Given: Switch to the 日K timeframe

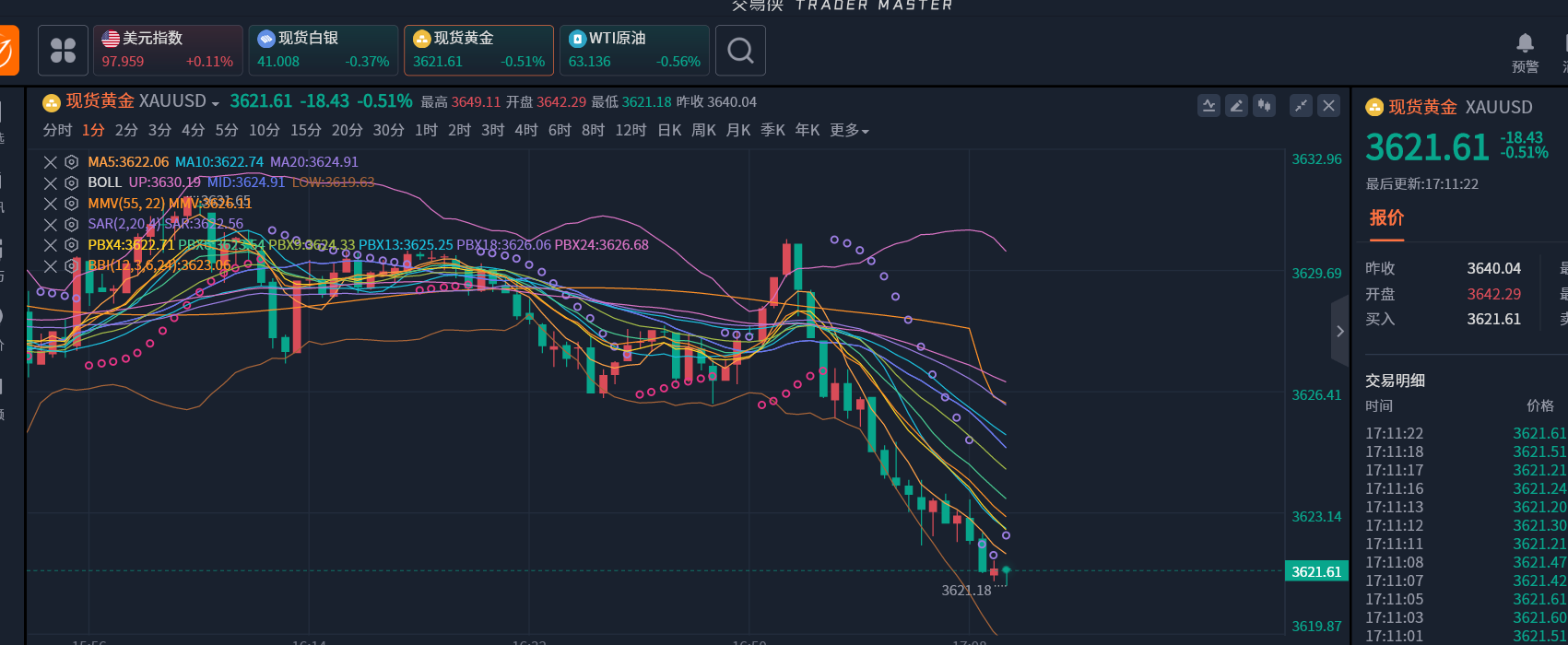Looking at the screenshot, I should pos(669,131).
